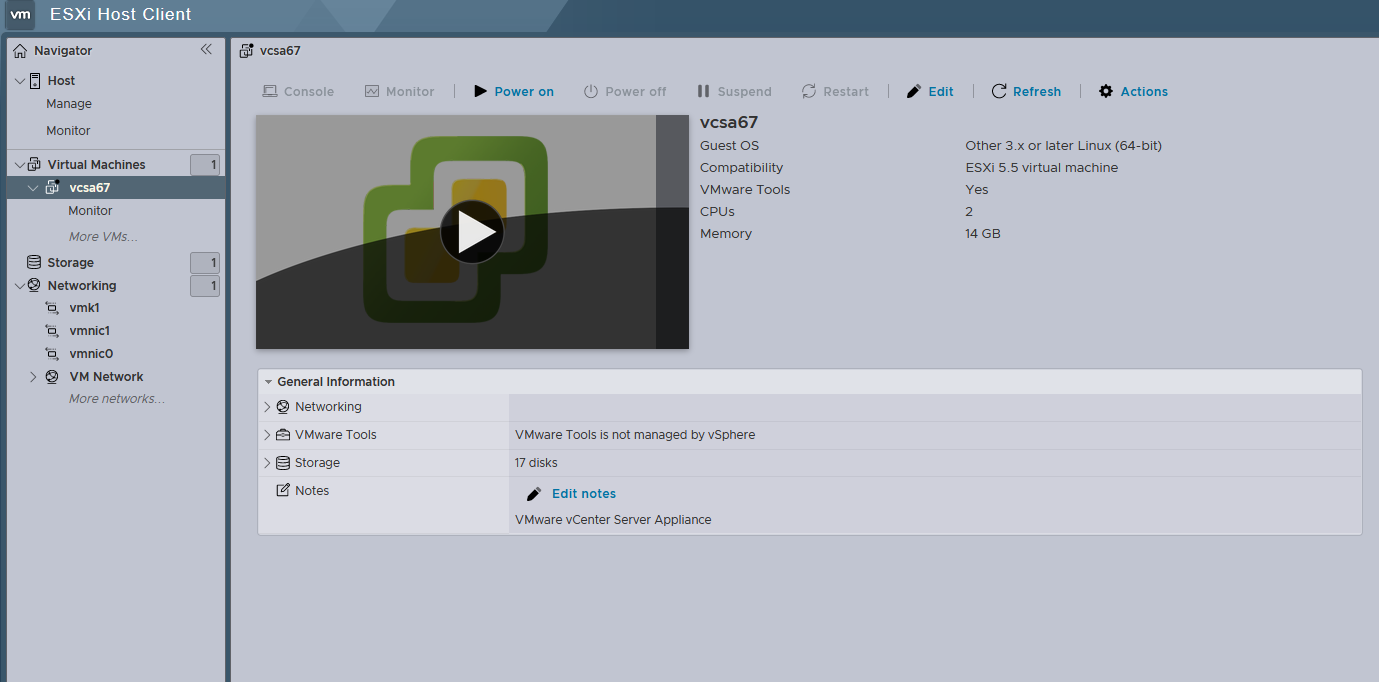Click the Actions gear icon
Viewport: 1379px width, 682px height.
1106,91
